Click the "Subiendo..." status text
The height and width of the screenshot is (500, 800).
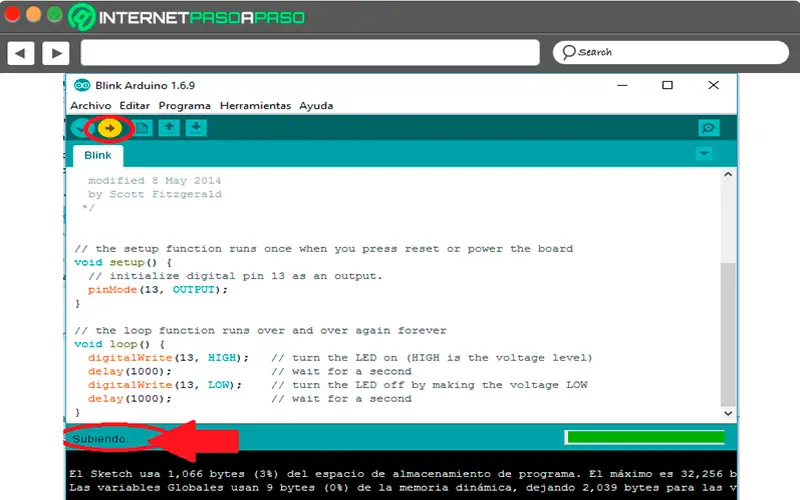coord(102,439)
